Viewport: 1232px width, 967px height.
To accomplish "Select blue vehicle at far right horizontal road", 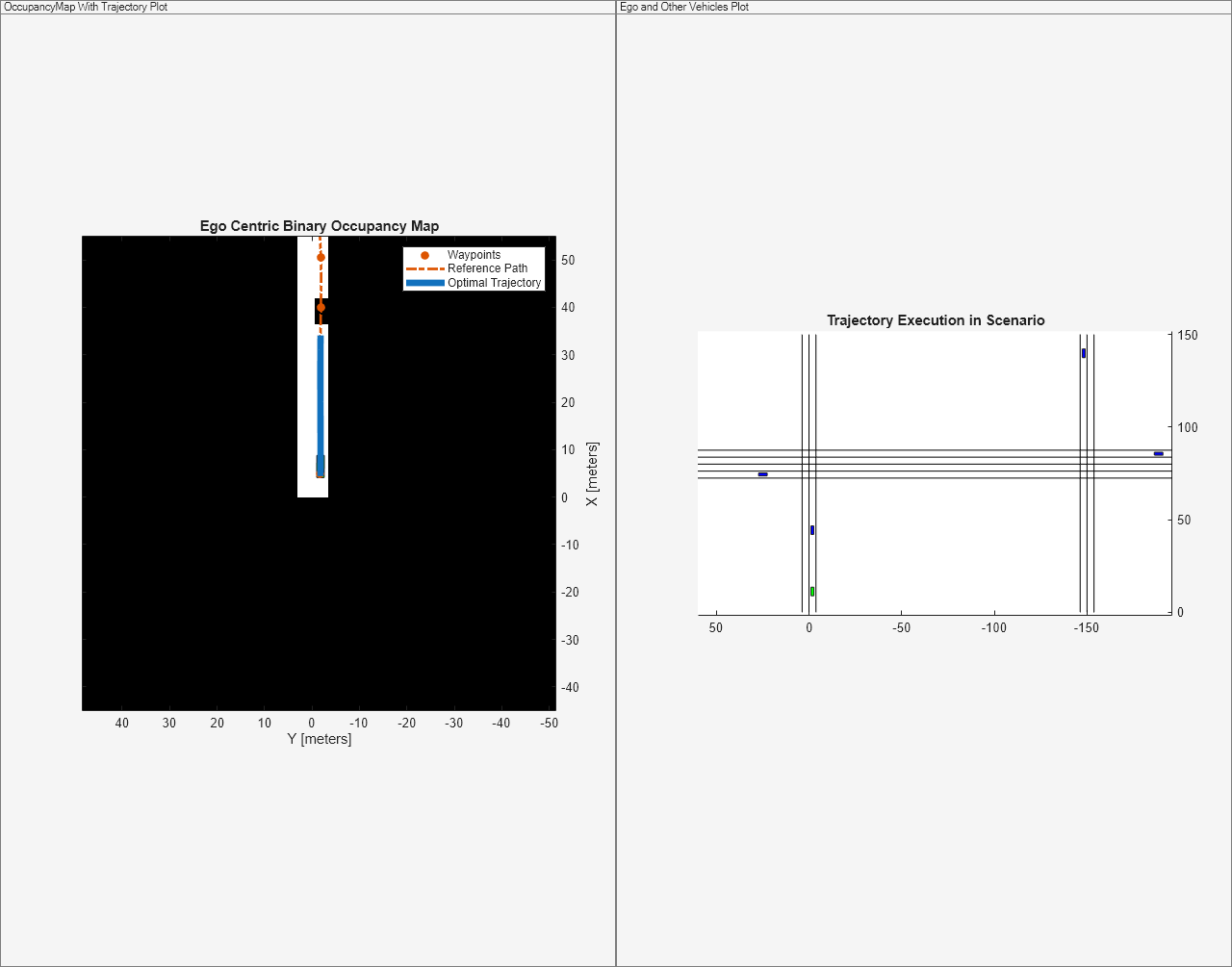I will (x=1159, y=453).
